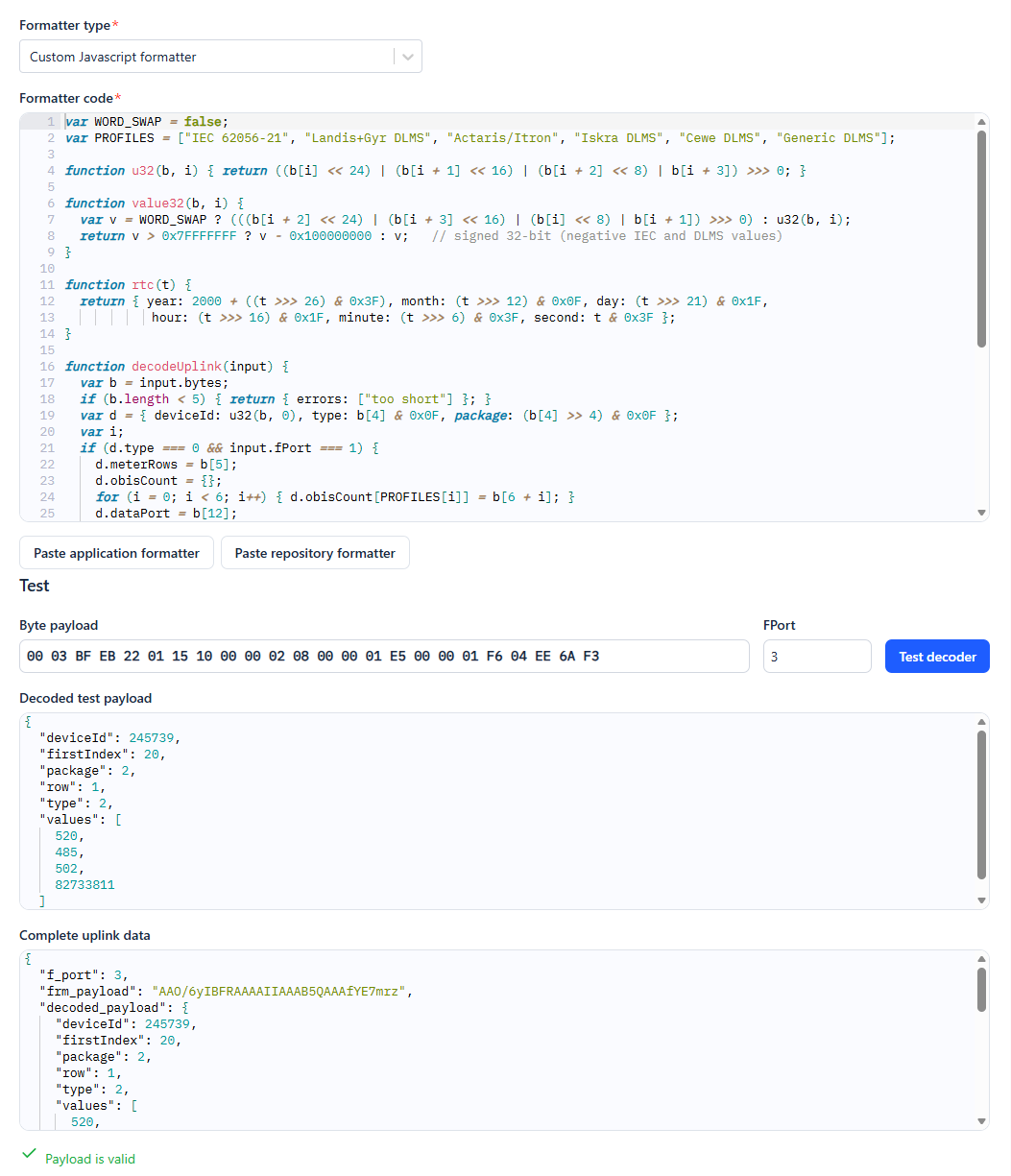Click the "decoded_payload" line in uplink data
The height and width of the screenshot is (1176, 1011).
[x=114, y=1008]
